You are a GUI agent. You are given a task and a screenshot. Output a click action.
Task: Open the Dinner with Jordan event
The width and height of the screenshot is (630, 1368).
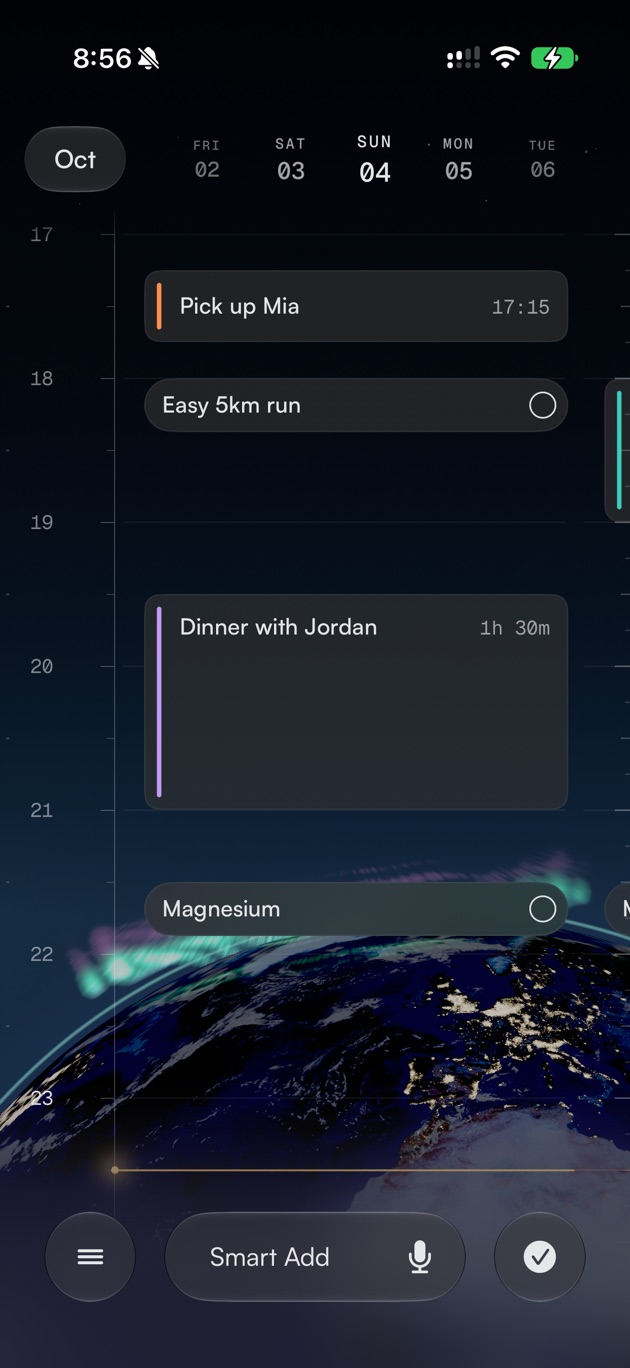point(356,702)
